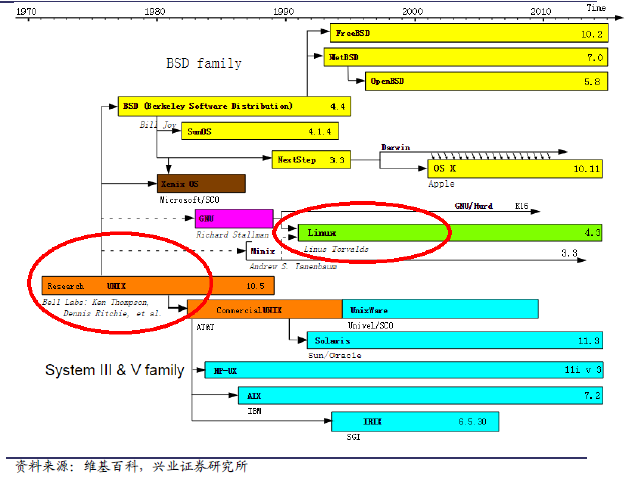Click the OpenBSD version '5.8'
628x481 pixels.
click(592, 82)
